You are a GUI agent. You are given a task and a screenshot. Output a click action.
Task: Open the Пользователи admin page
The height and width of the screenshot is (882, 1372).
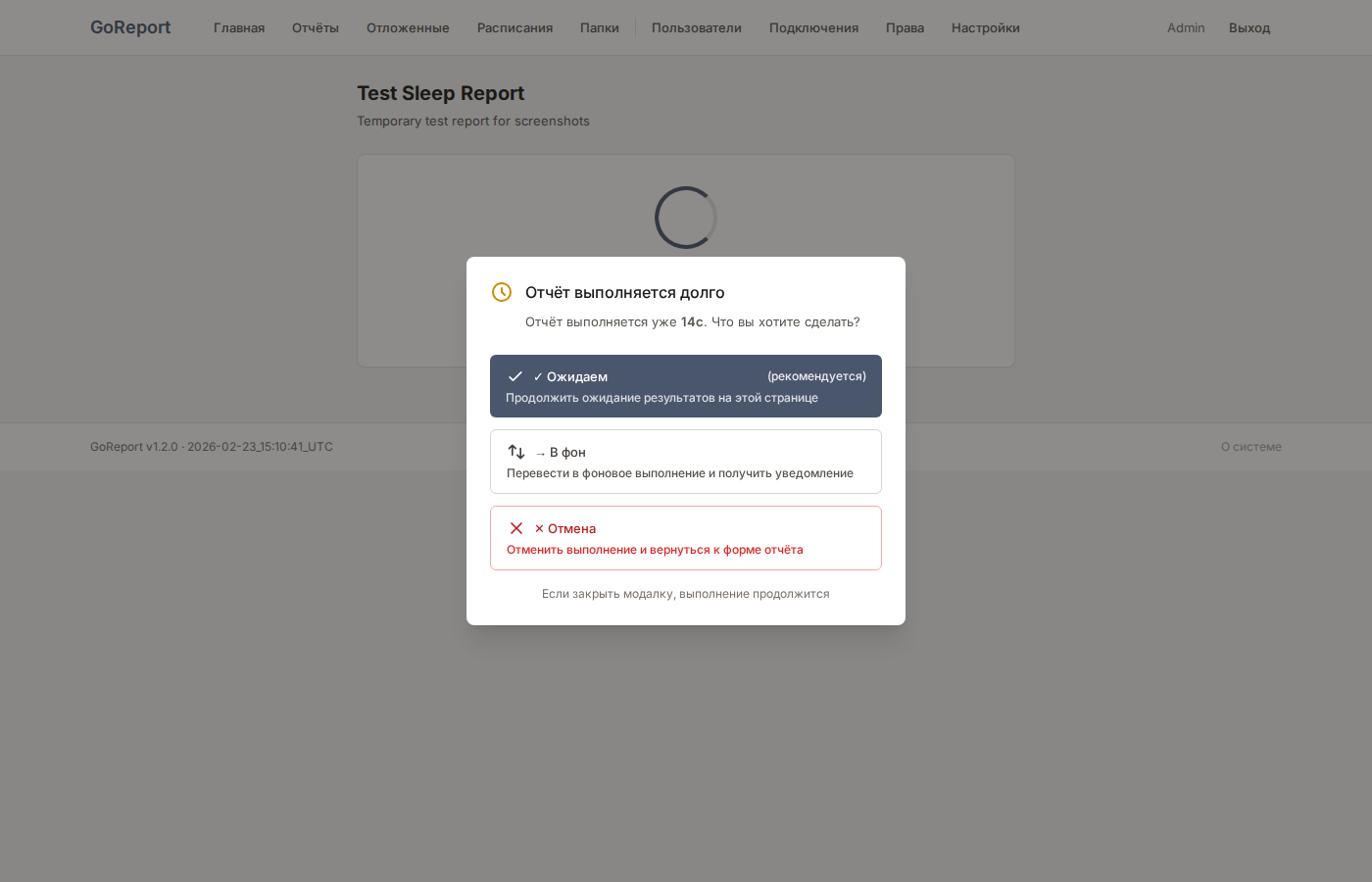[697, 28]
